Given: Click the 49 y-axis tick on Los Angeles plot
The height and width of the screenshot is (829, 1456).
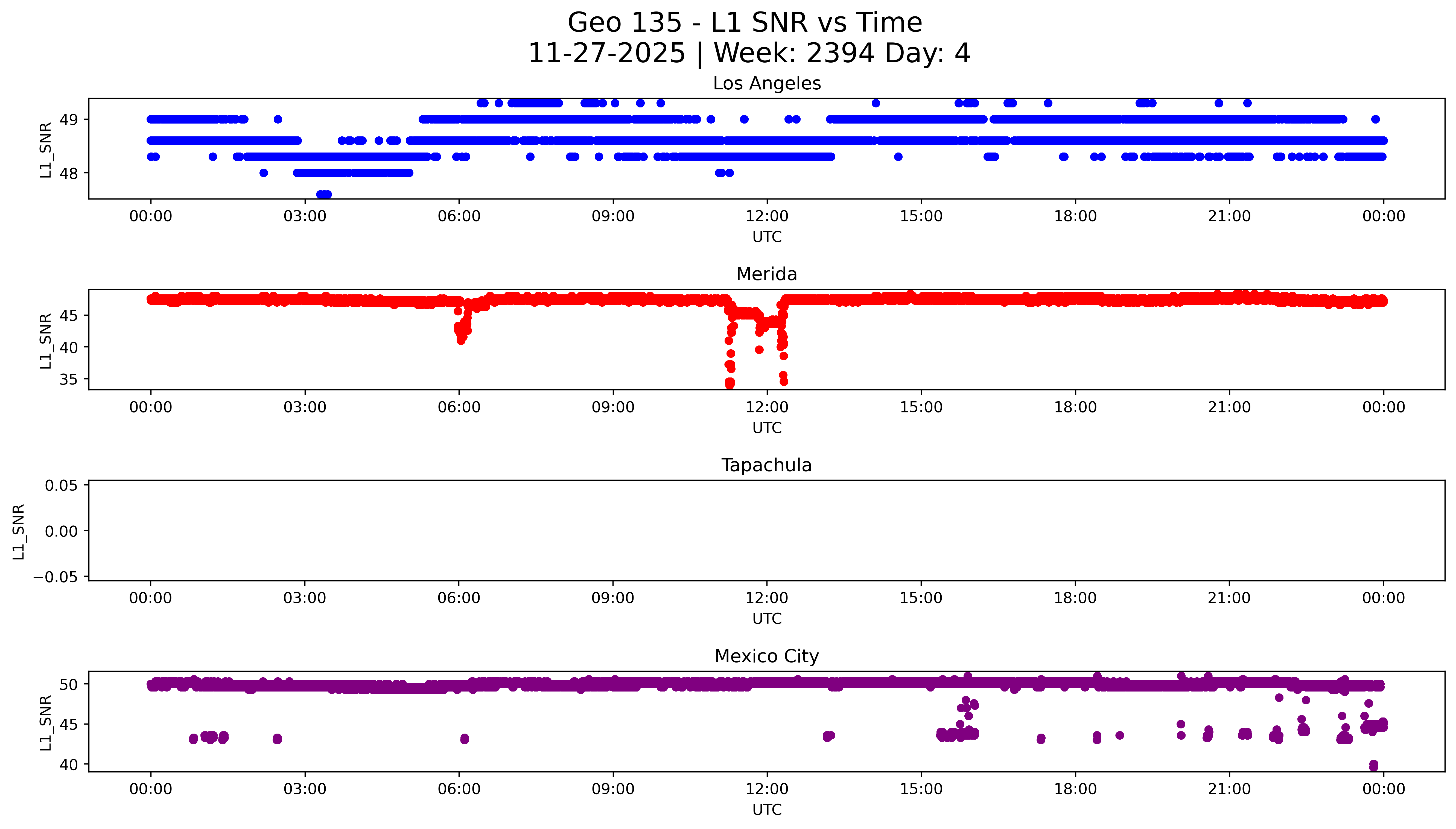Looking at the screenshot, I should [x=69, y=119].
